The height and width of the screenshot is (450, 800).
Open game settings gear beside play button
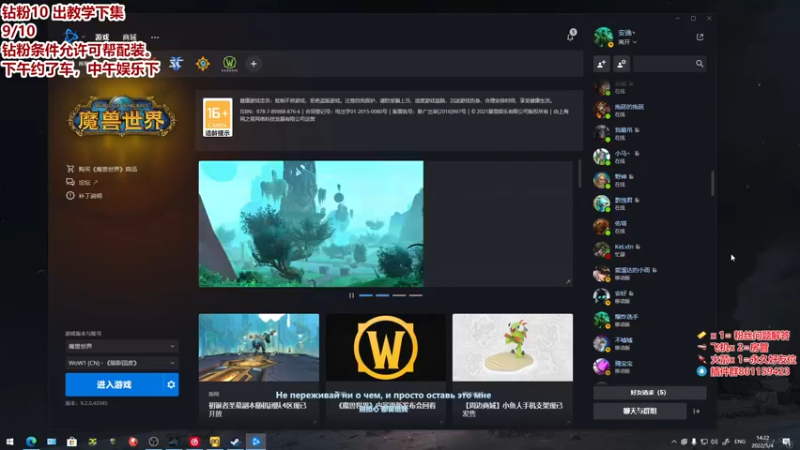171,385
